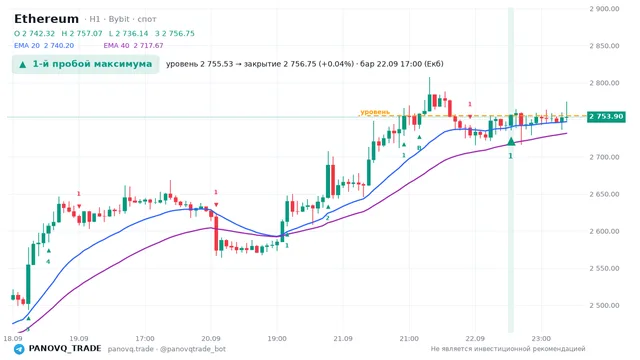The width and height of the screenshot is (640, 360).
Task: Click the green up-triangle marker labeled 4
Action: 49,251
